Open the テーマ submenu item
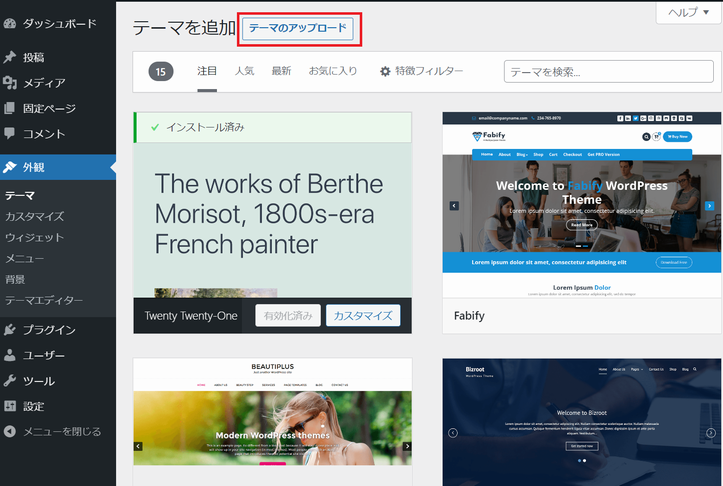The width and height of the screenshot is (723, 486). [x=20, y=196]
